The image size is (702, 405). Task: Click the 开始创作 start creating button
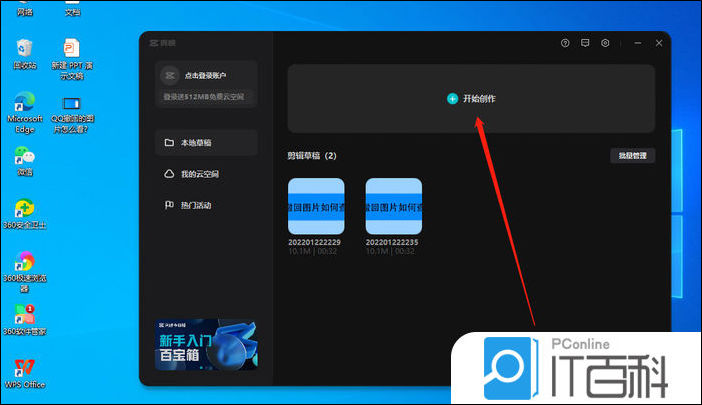coord(471,98)
